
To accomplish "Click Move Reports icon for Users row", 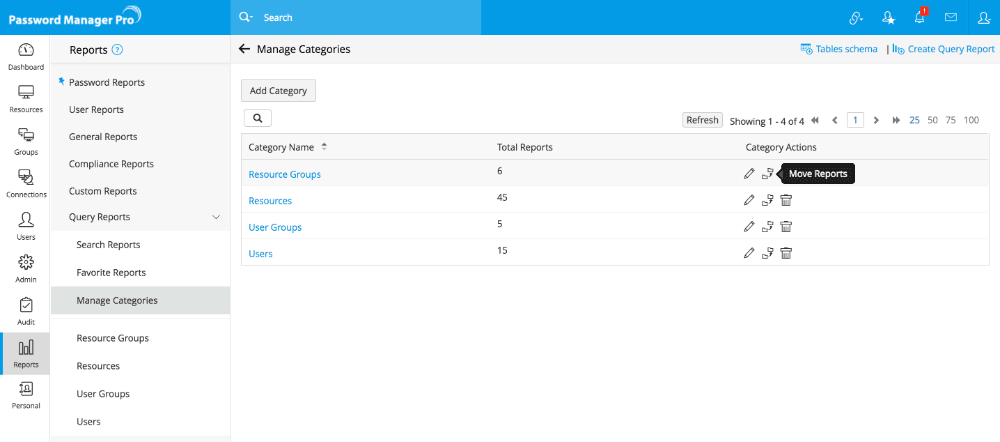I will pos(767,253).
